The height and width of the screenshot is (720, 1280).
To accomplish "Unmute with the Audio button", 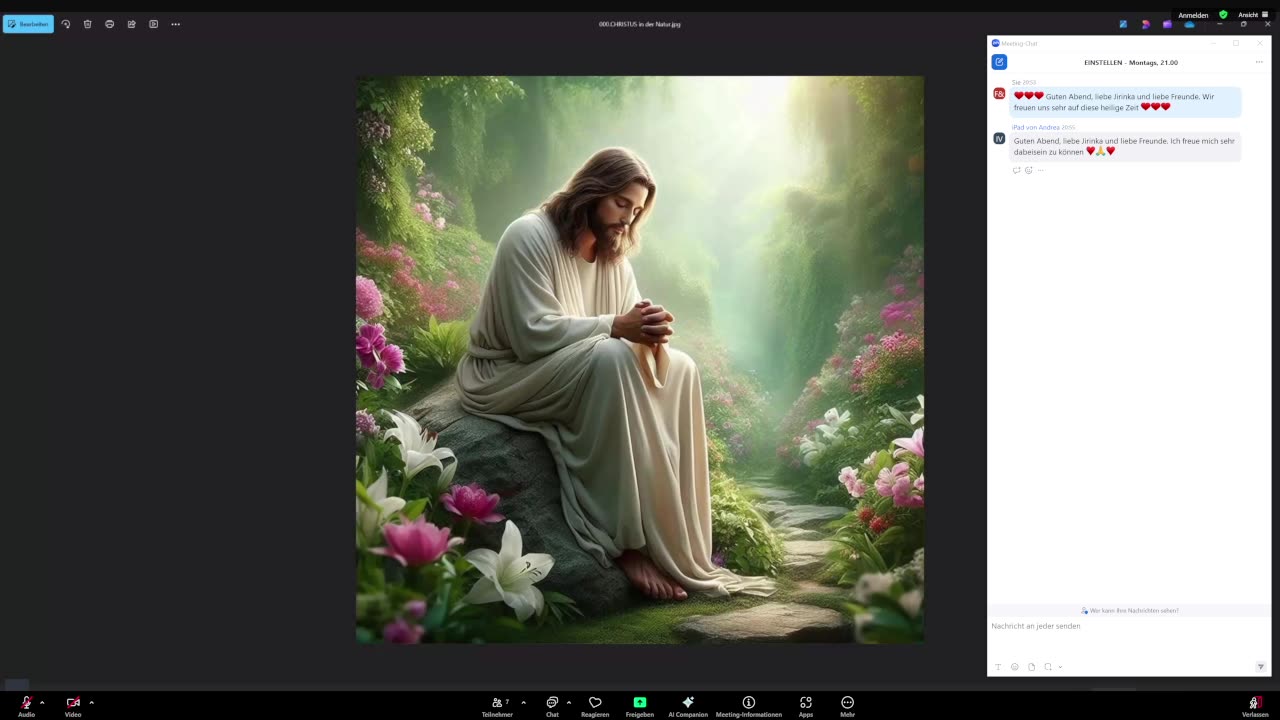I will coord(26,706).
